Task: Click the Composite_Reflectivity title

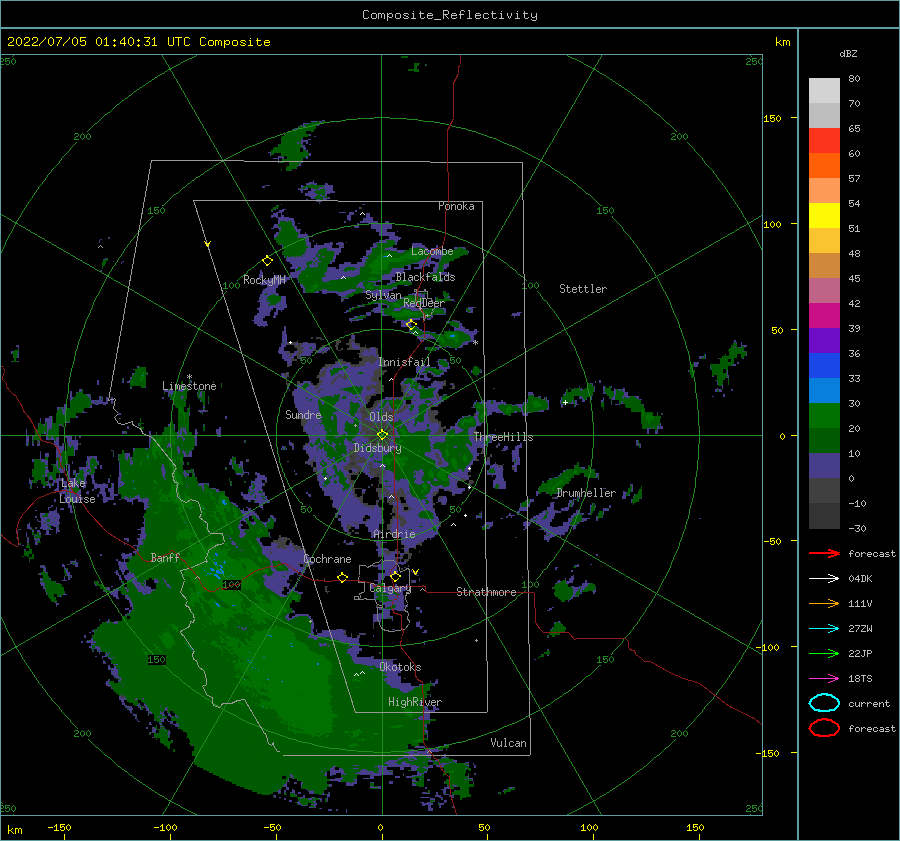Action: point(450,15)
